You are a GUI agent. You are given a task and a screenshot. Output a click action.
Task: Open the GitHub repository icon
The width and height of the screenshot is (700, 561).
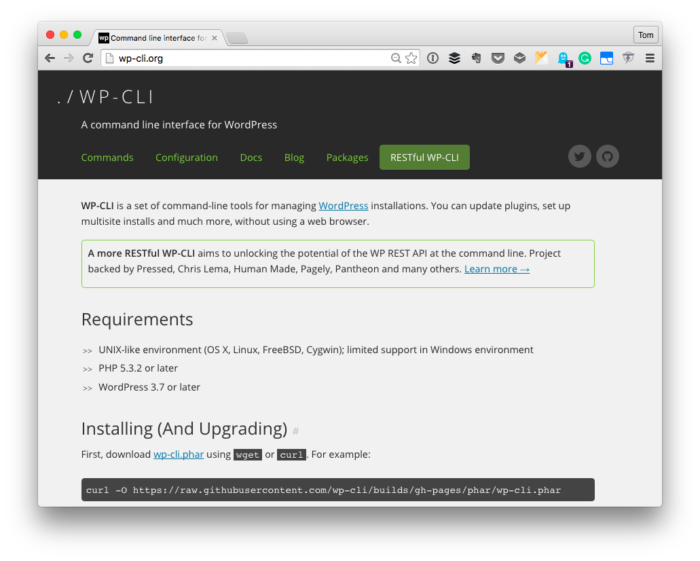[607, 156]
